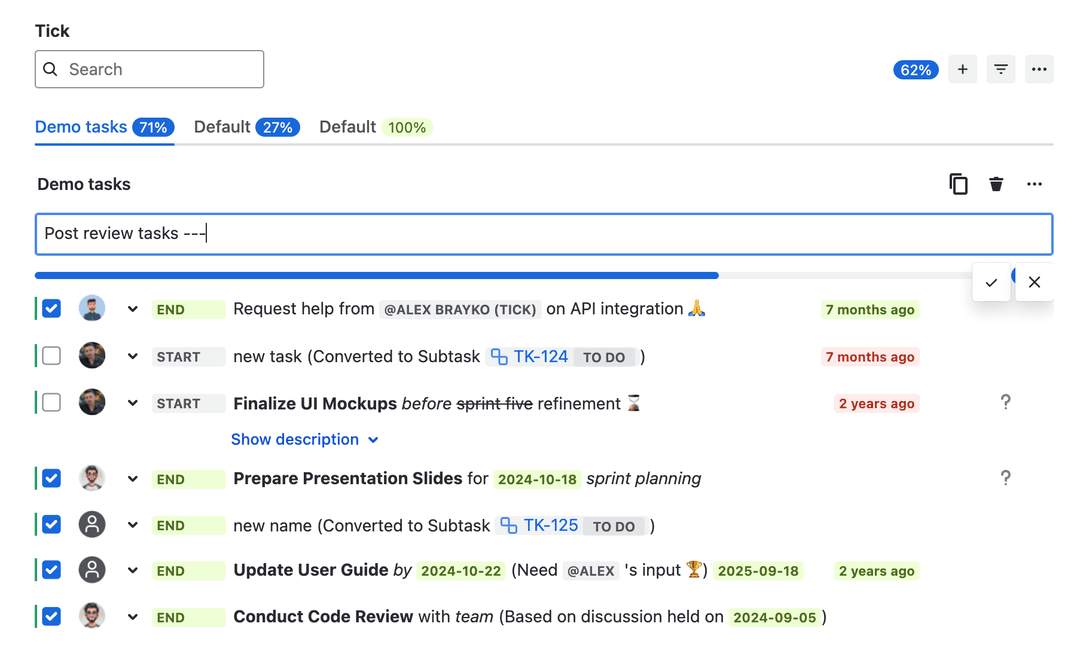Uncheck the Conduct Code Review task

point(52,617)
